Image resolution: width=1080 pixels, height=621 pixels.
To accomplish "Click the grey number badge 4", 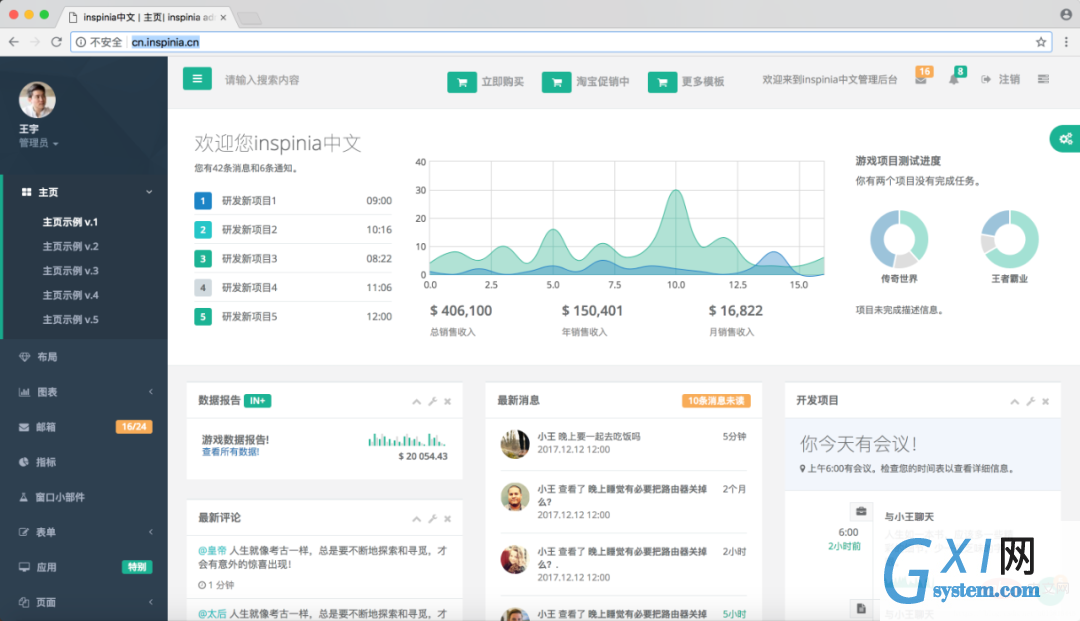I will pyautogui.click(x=202, y=287).
